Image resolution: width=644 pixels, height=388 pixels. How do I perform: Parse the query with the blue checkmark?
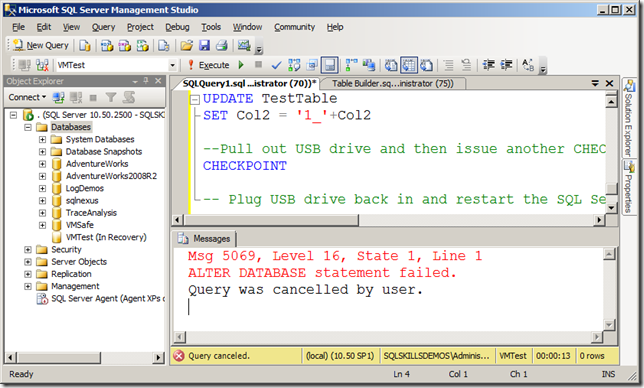click(x=276, y=65)
